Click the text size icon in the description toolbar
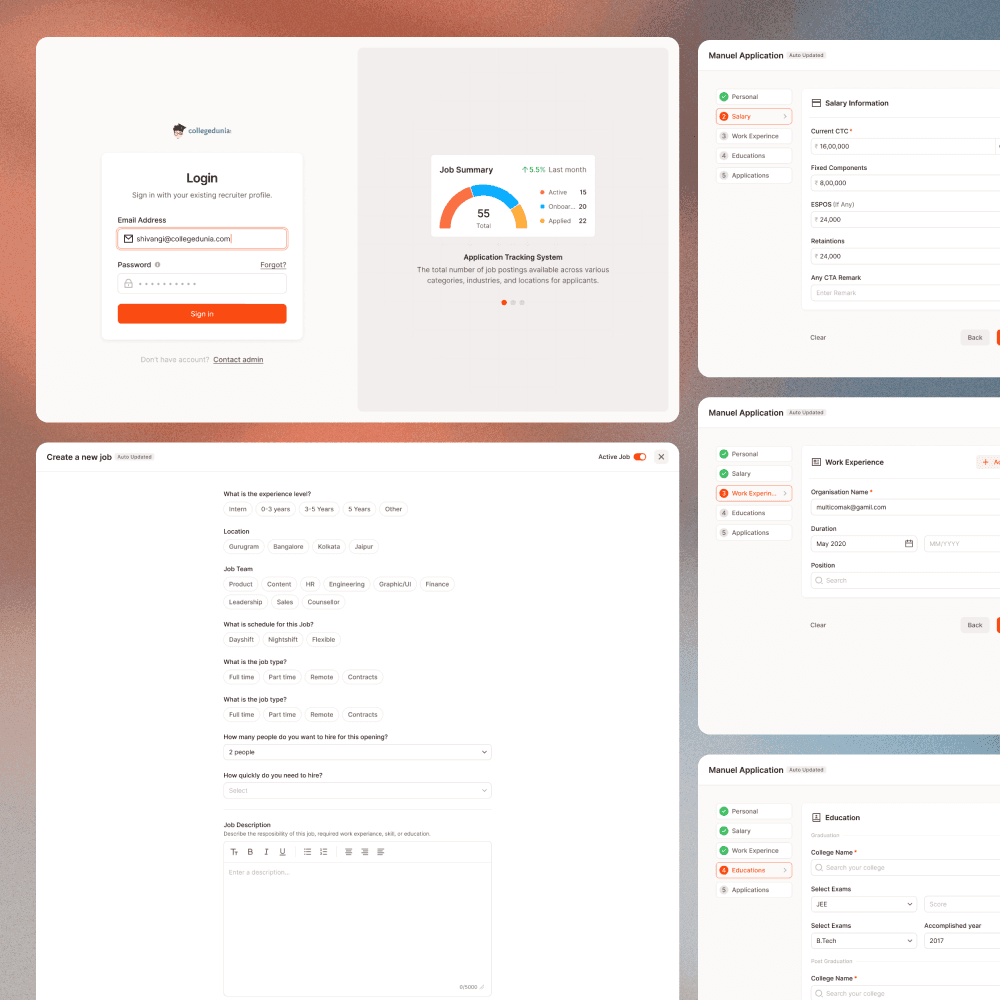1000x1000 pixels. tap(234, 852)
